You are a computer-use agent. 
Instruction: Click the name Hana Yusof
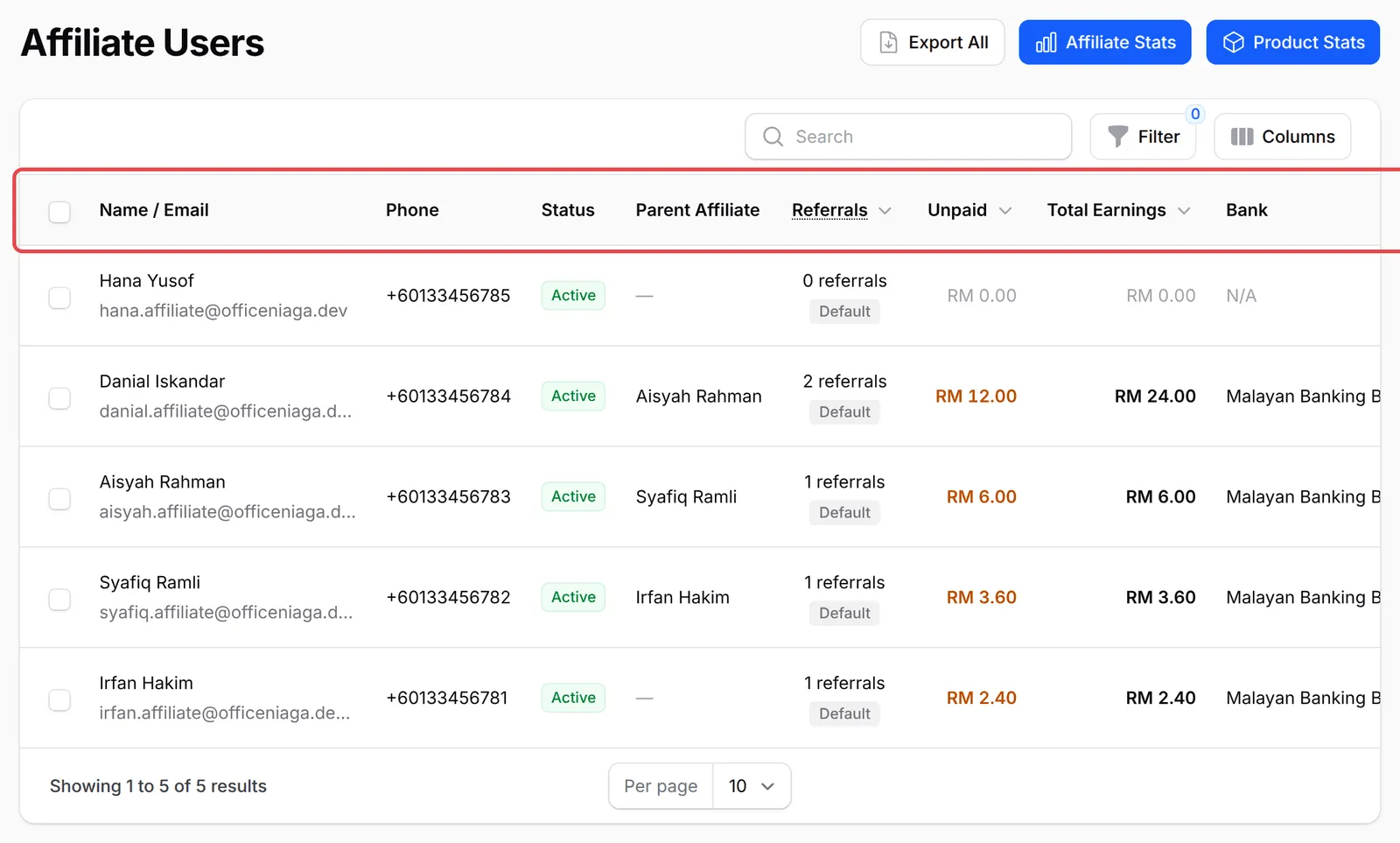[146, 281]
